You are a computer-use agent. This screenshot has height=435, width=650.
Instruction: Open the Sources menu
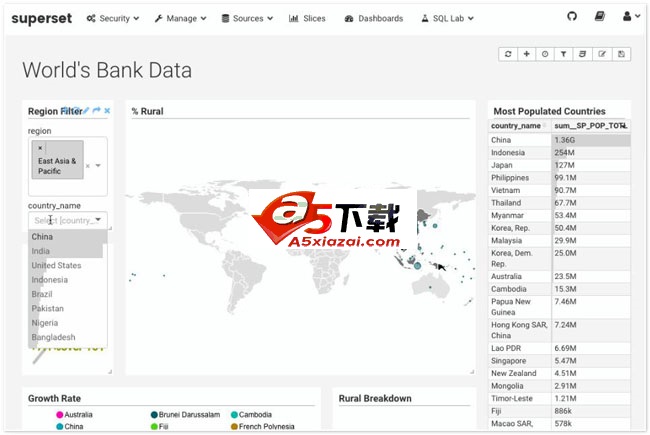tap(247, 18)
